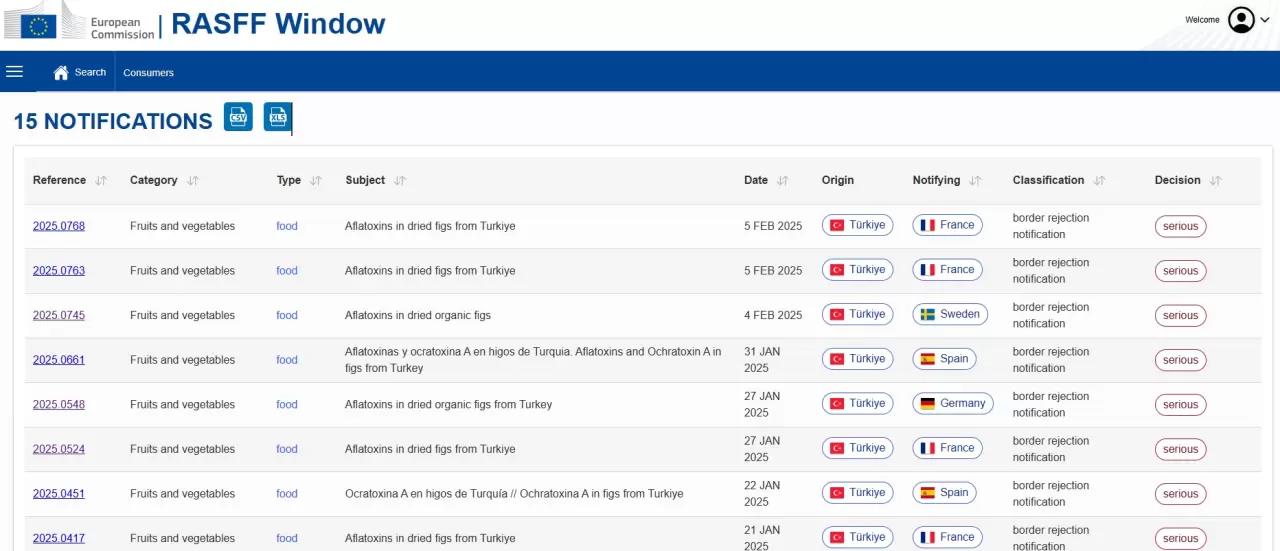1280x551 pixels.
Task: Click Spain notifying badge in row 2025.0661
Action: 944,358
